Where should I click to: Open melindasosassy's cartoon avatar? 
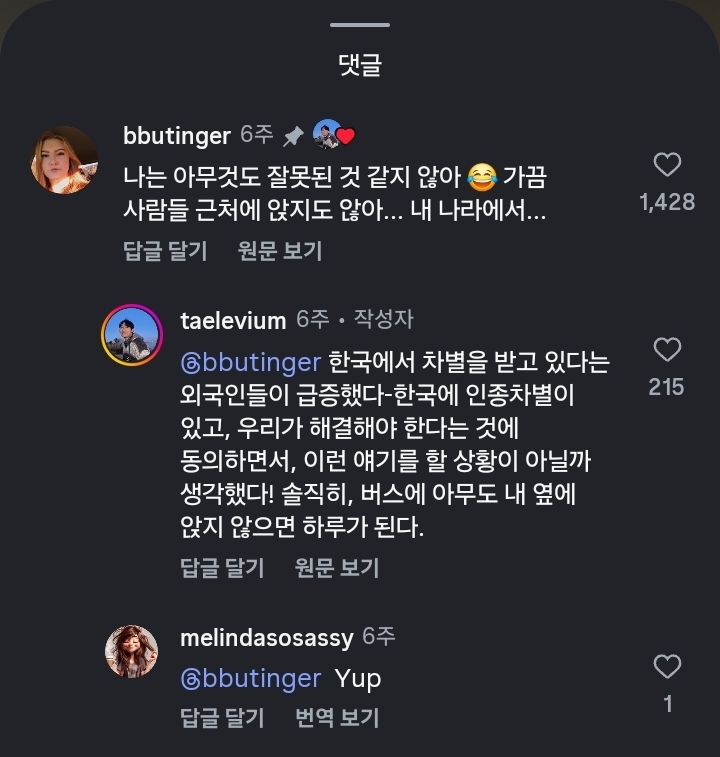point(131,651)
